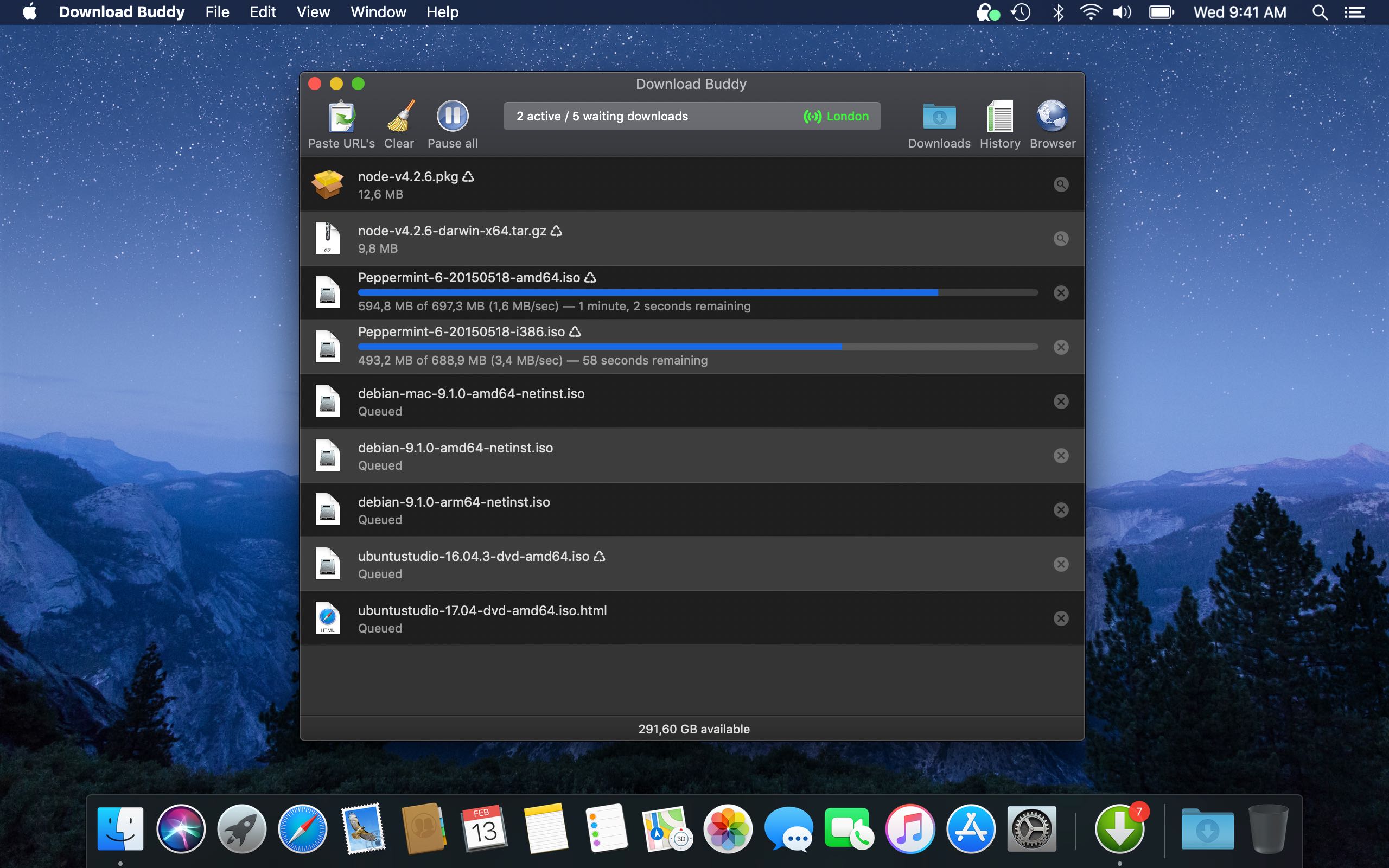Select the node-v4.2.6.pkg file name
Image resolution: width=1389 pixels, height=868 pixels.
point(408,177)
